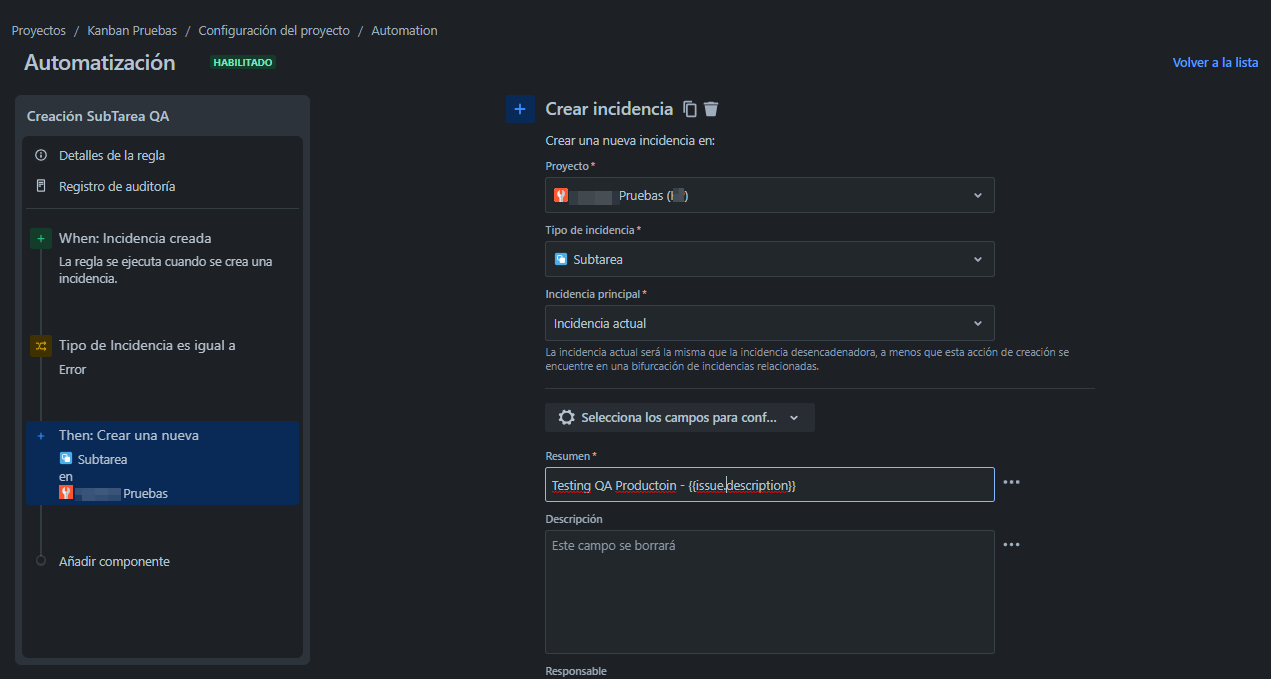Click the plus icon on Then: Crear una nueva
Image resolution: width=1271 pixels, height=679 pixels.
40,436
